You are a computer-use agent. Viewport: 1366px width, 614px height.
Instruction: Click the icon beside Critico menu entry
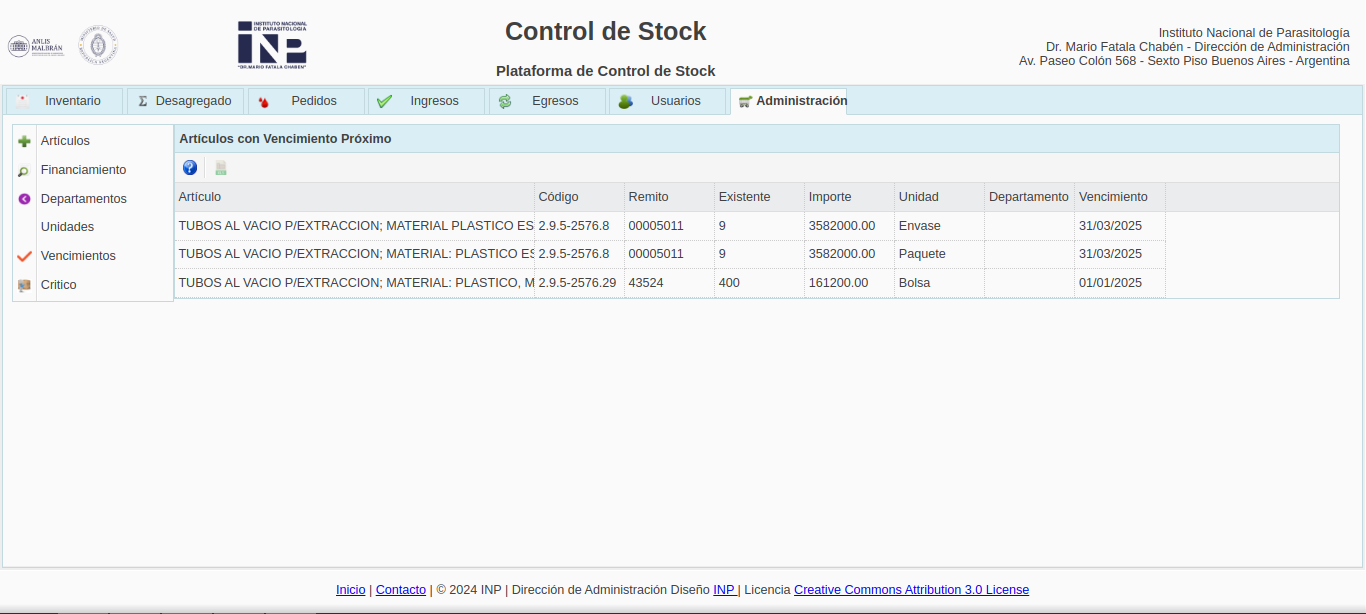point(25,285)
